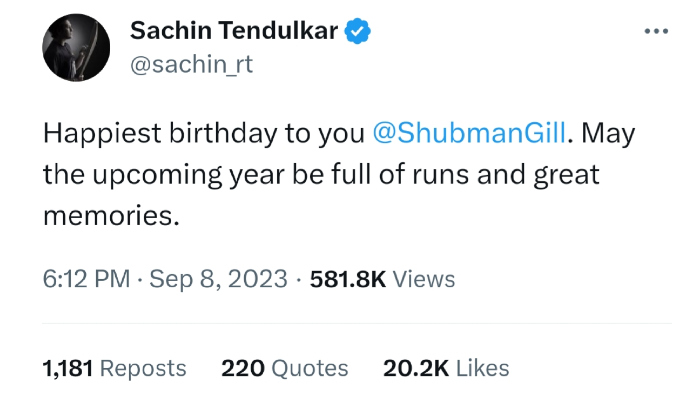Click the "Happiest birthday to you" text
The width and height of the screenshot is (700, 400).
205,133
